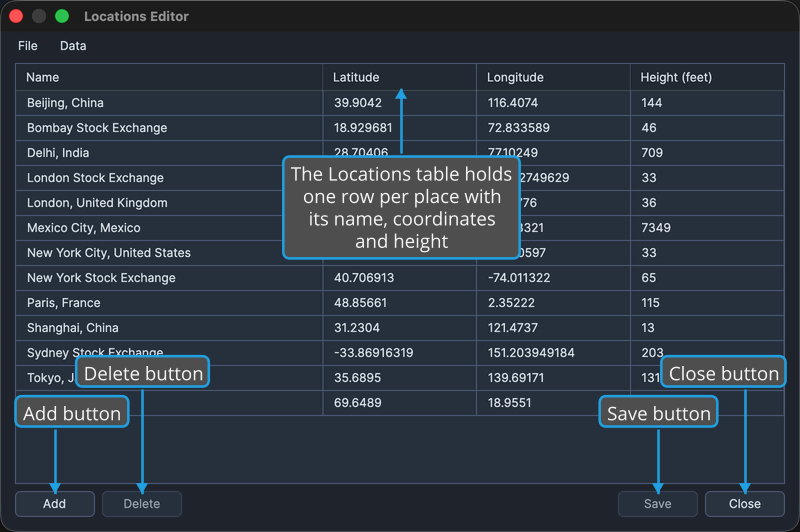Click longitude value 116.4074
This screenshot has width=800, height=532.
pos(513,103)
